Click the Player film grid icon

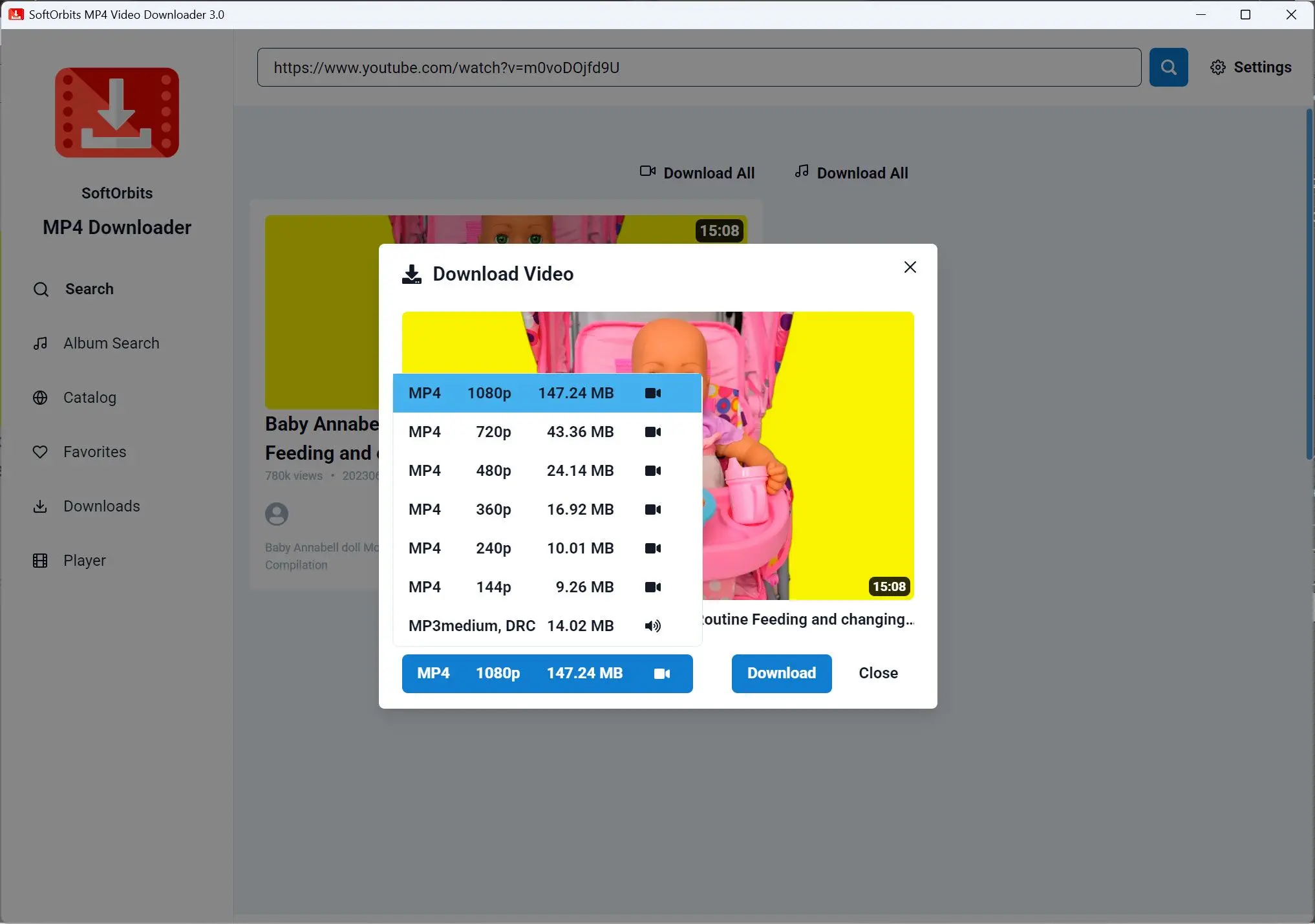pyautogui.click(x=40, y=561)
